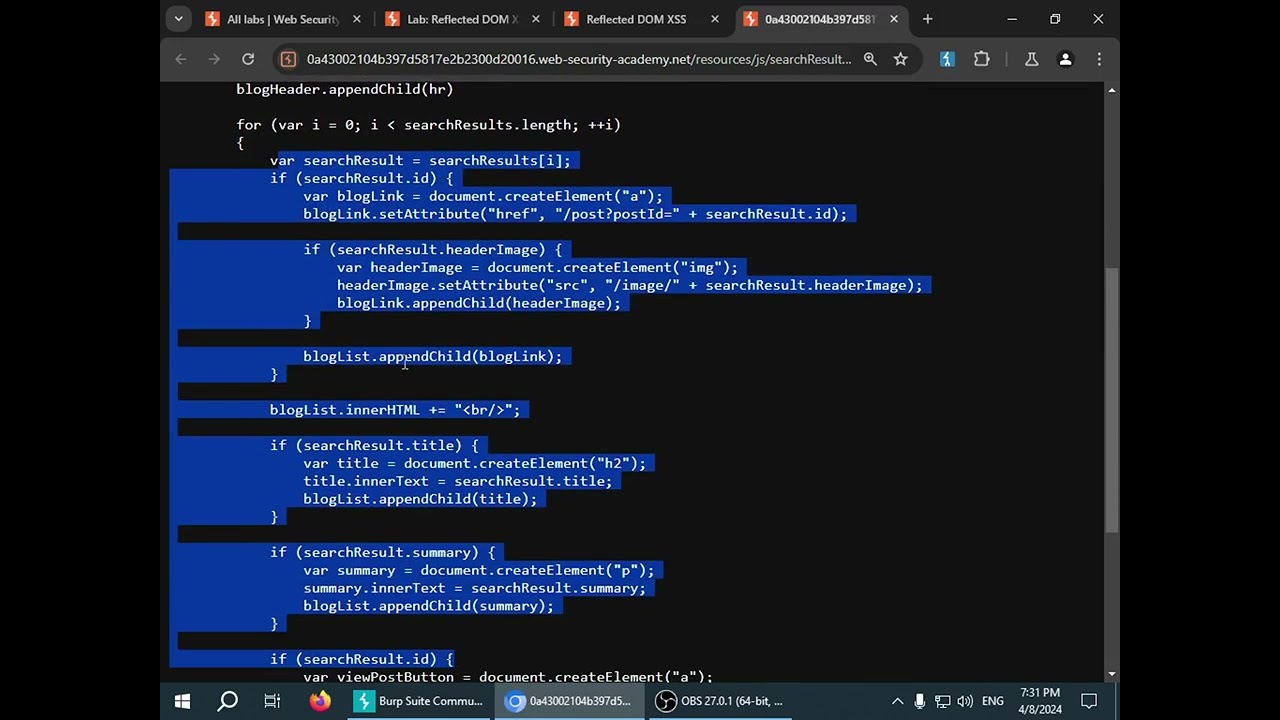Reload the current page
The image size is (1280, 720).
click(248, 59)
